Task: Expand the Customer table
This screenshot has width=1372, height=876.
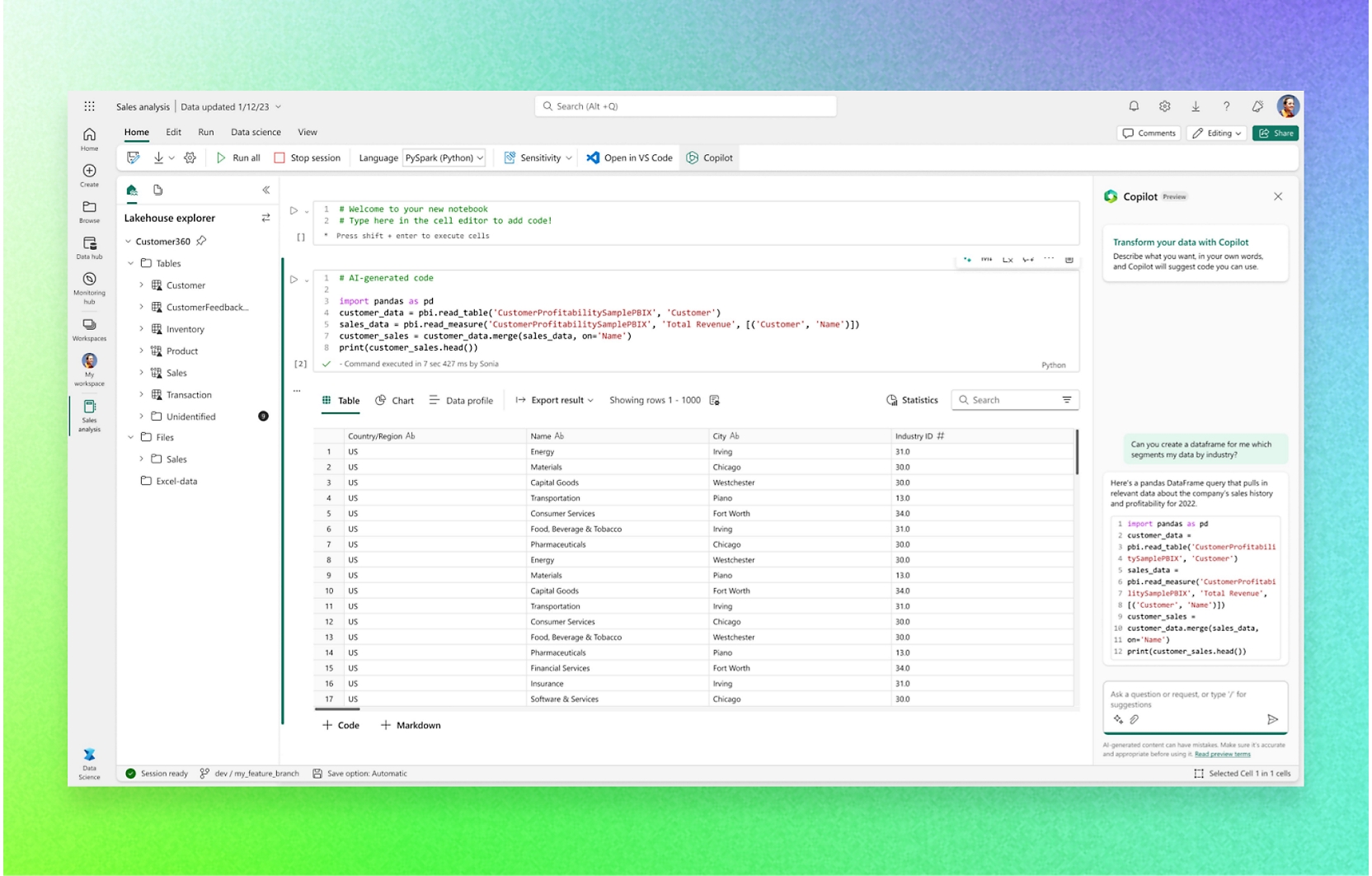Action: 141,285
